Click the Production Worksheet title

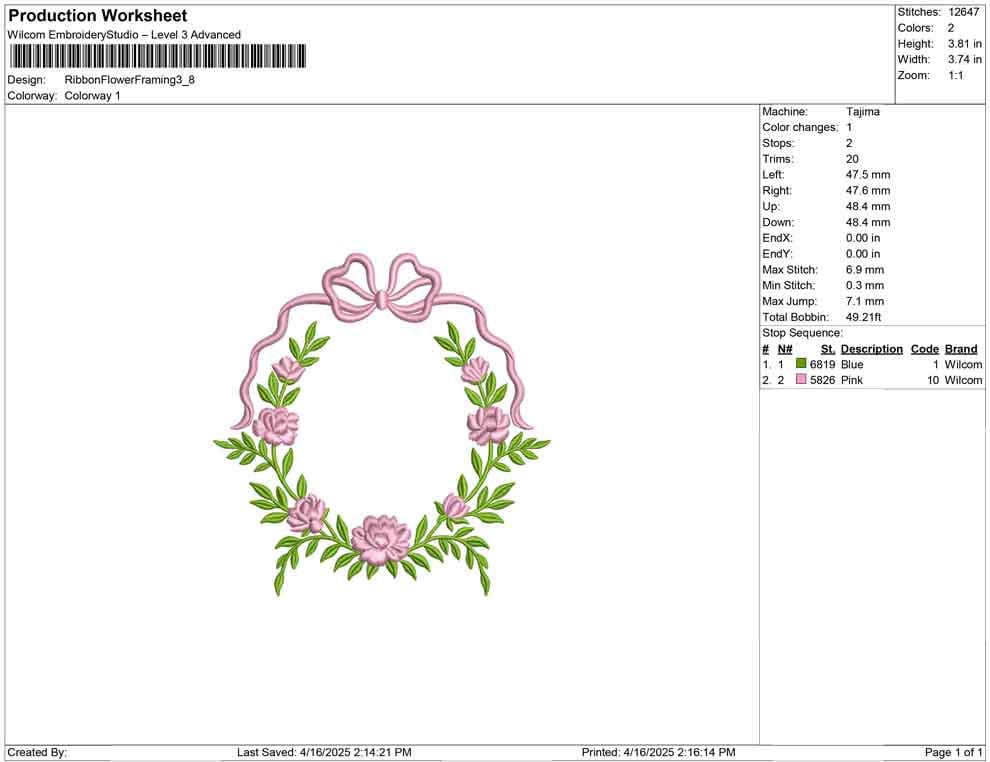[x=97, y=15]
